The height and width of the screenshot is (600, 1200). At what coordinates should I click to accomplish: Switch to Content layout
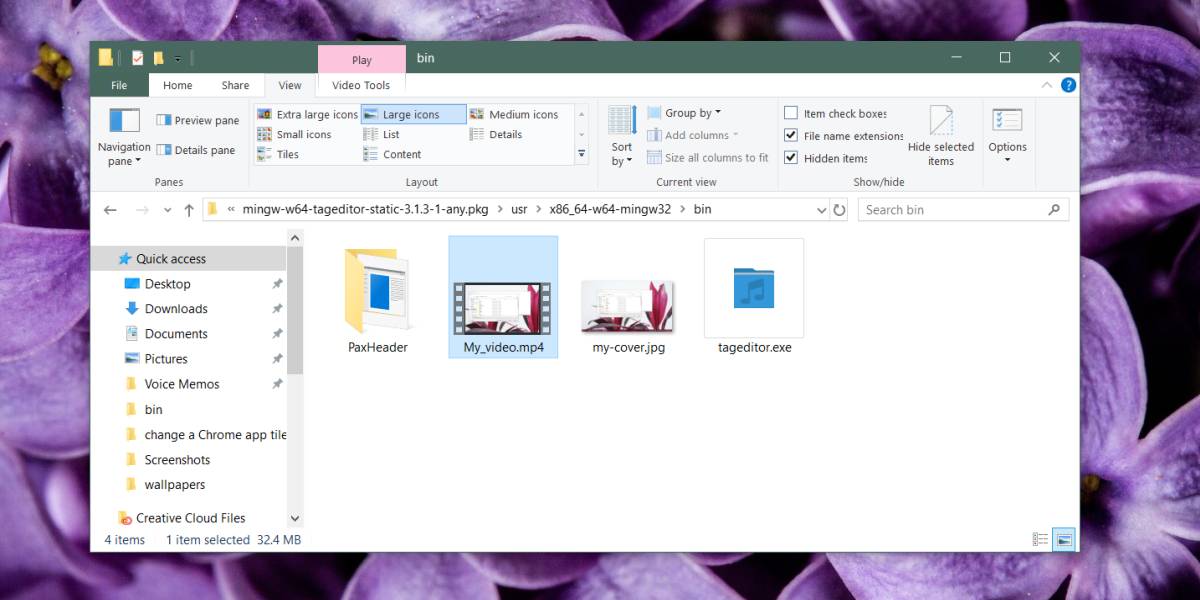click(x=393, y=154)
